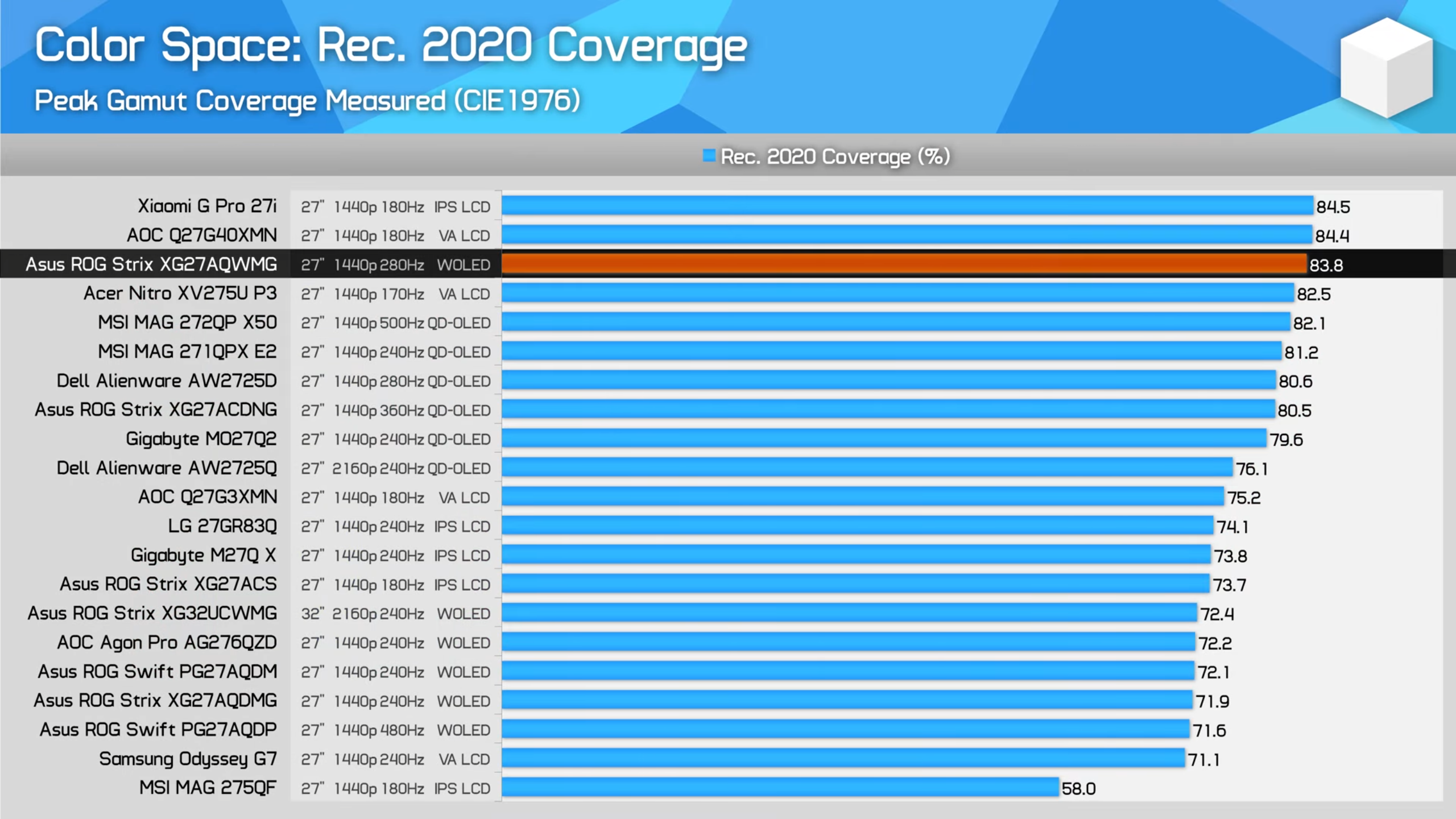Click the 76.1 value for Alienware AW2725Q

point(1252,469)
